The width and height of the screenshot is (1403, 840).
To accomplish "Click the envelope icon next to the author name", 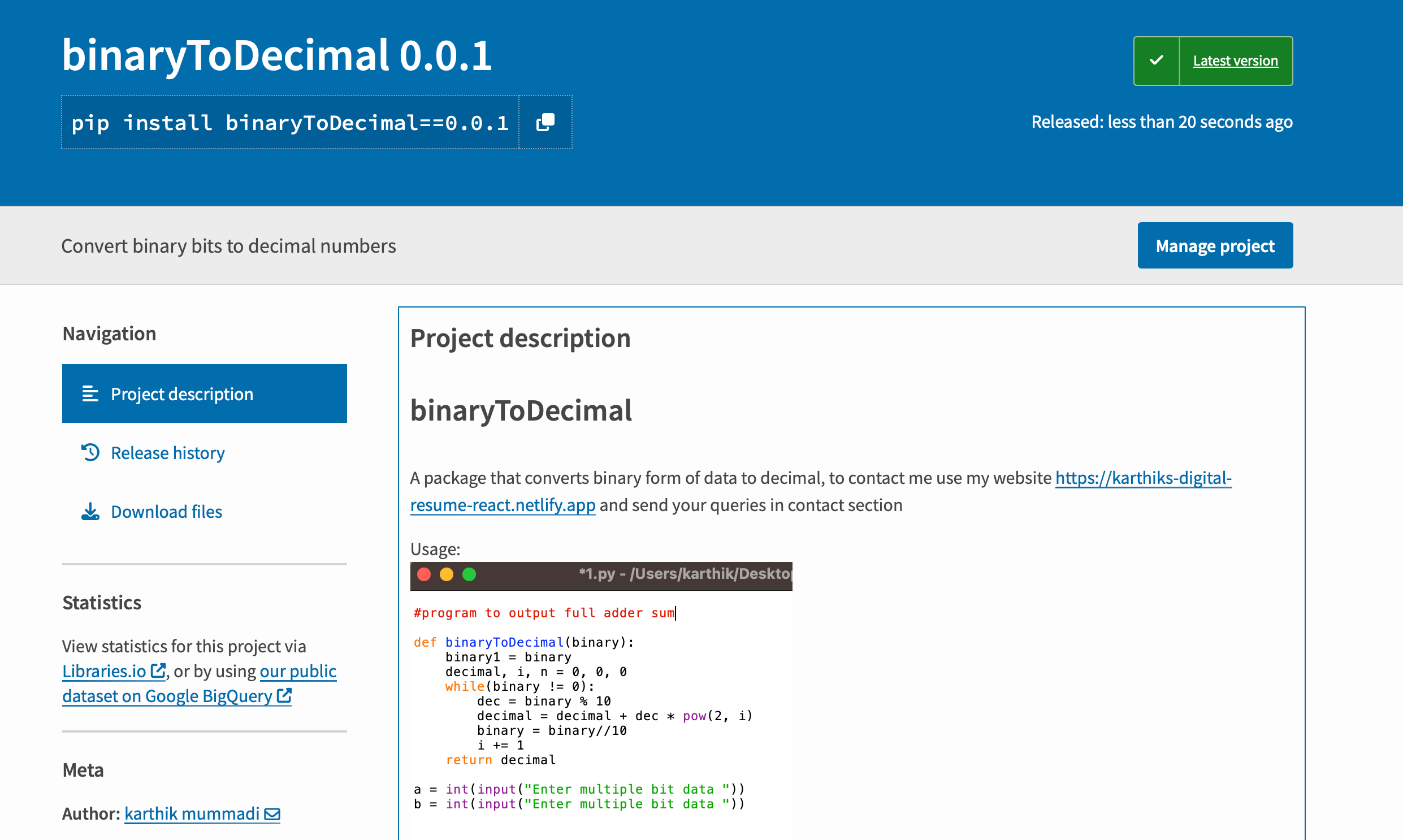I will pyautogui.click(x=272, y=814).
